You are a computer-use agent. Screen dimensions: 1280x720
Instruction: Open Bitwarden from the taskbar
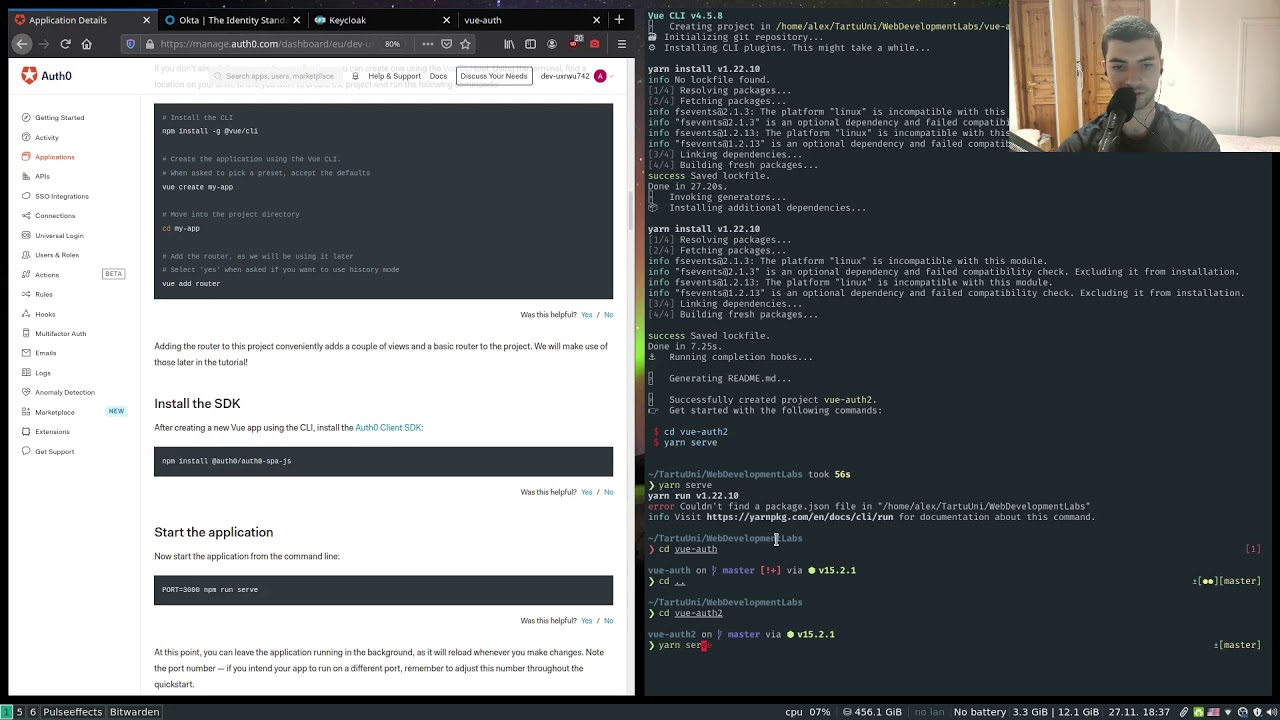pyautogui.click(x=134, y=712)
